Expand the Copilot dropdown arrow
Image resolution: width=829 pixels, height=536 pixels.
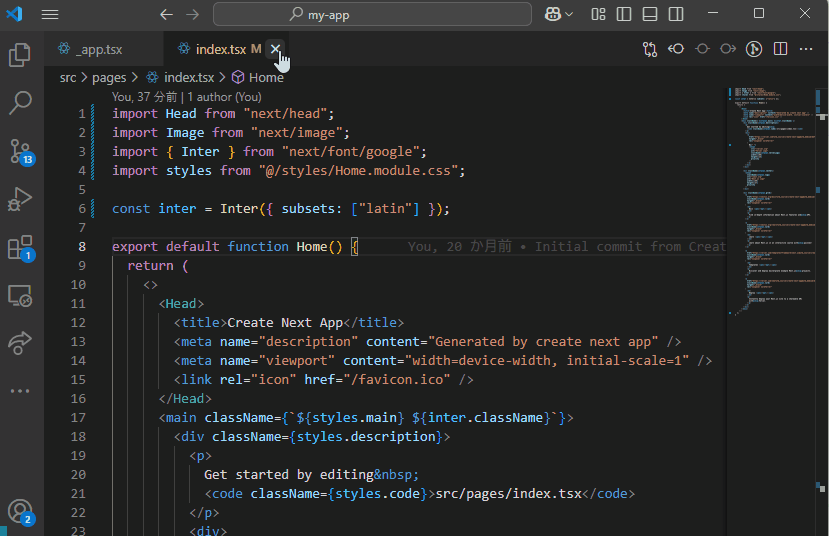[x=569, y=14]
